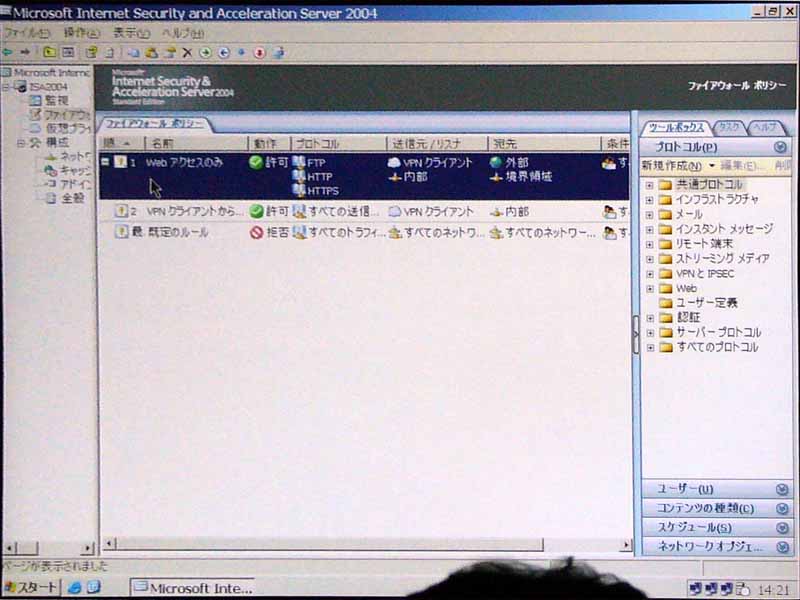Click the green circle arrow toolbar icon
This screenshot has width=800, height=600.
point(205,53)
